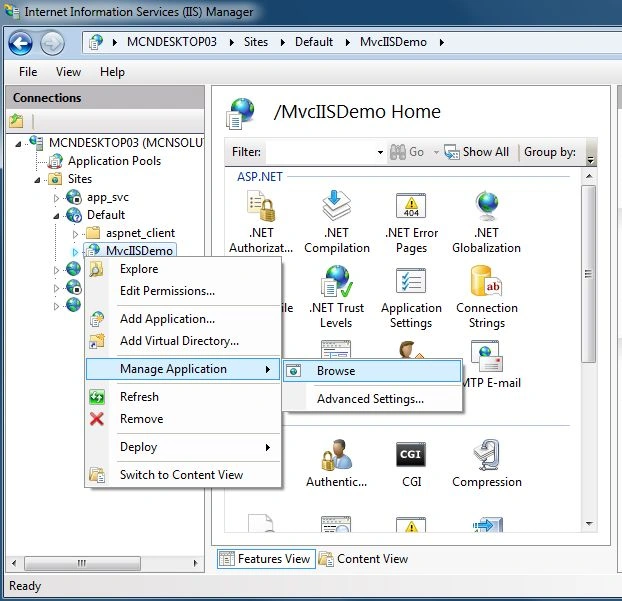
Task: Click the Connections scrollbar right arrow
Action: (195, 563)
